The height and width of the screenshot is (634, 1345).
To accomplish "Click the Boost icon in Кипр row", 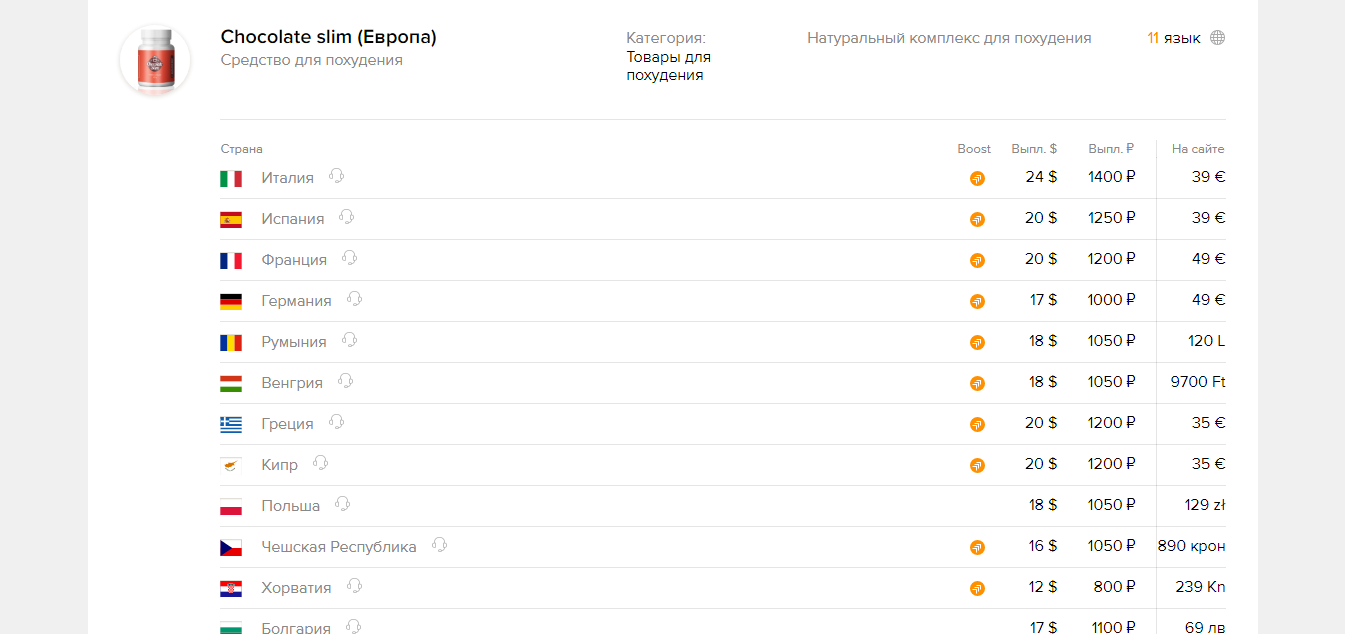I will click(x=977, y=465).
